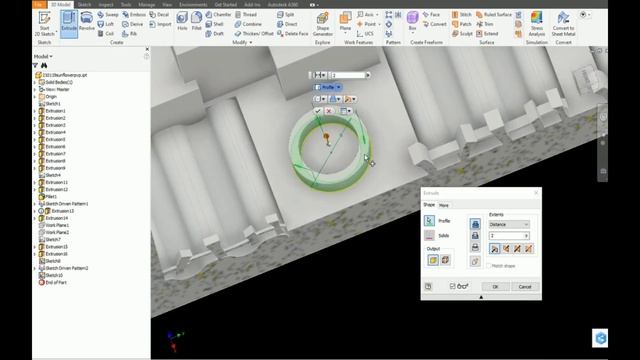Open the Extents Distance dropdown

pyautogui.click(x=509, y=224)
